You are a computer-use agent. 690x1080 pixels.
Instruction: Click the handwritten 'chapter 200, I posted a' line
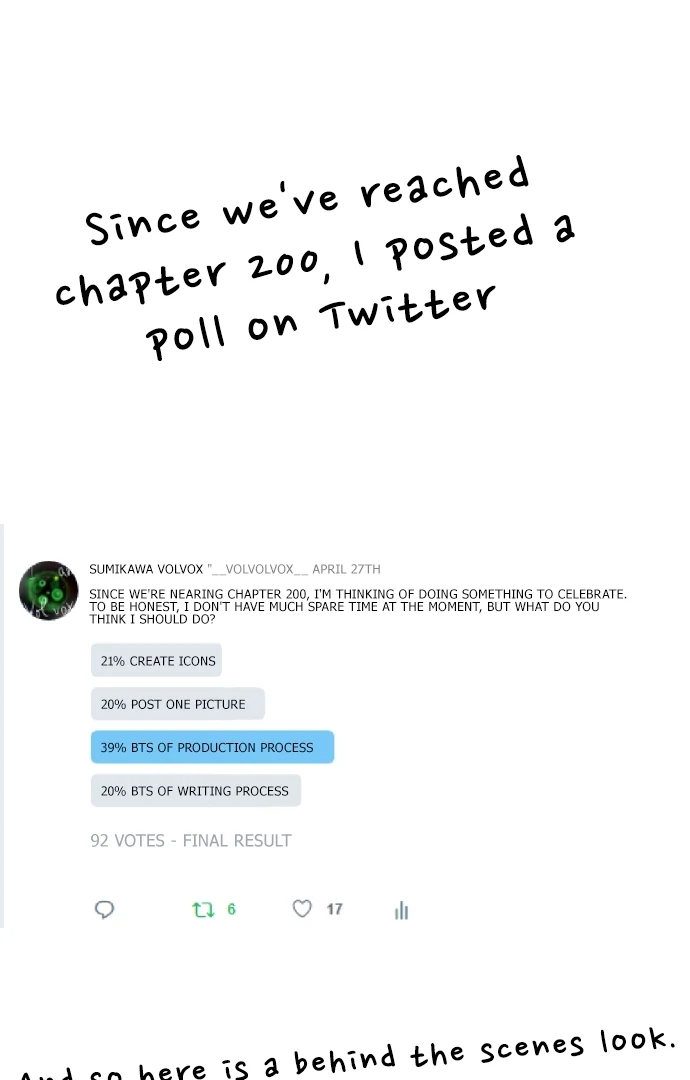(x=315, y=260)
